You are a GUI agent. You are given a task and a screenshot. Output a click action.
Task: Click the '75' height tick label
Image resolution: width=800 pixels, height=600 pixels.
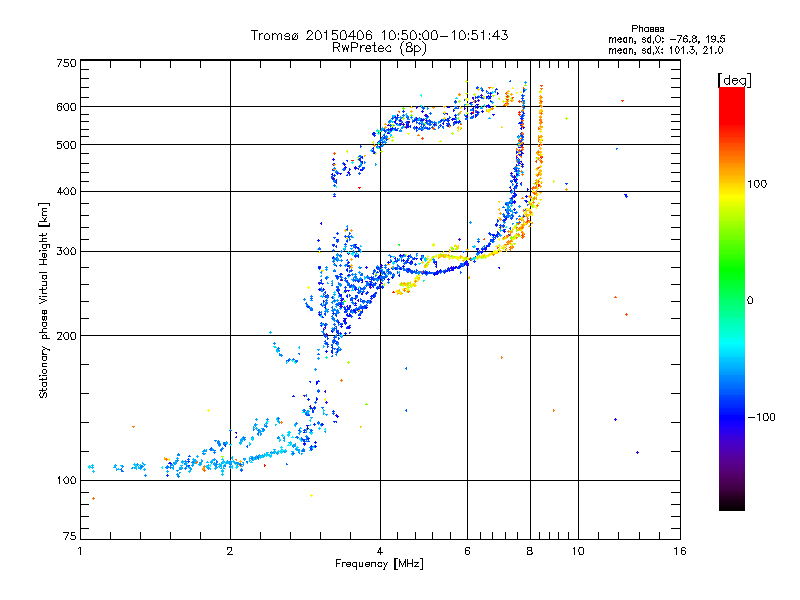[x=70, y=536]
